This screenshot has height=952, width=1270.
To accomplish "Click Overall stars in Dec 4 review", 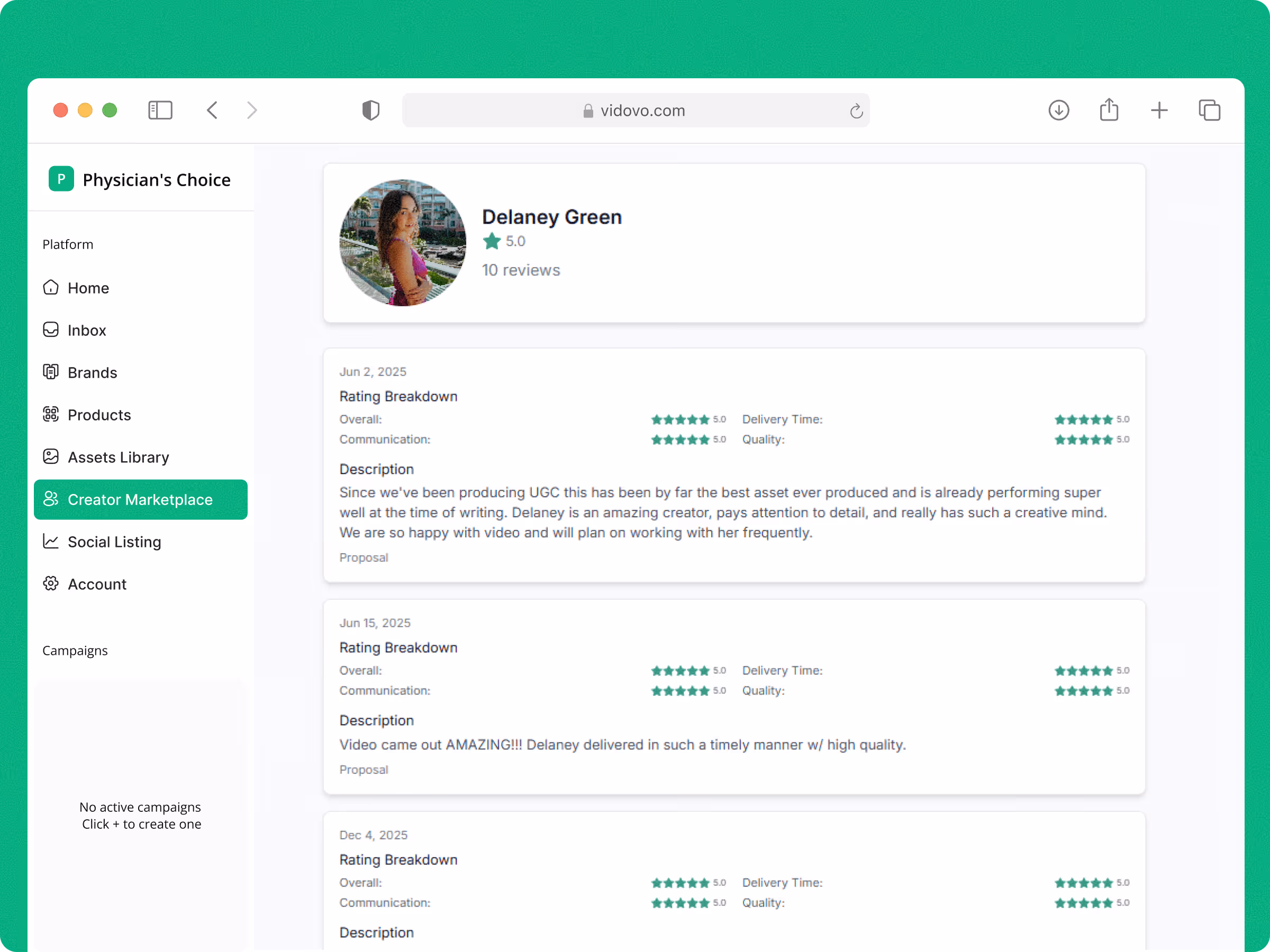I will 681,883.
